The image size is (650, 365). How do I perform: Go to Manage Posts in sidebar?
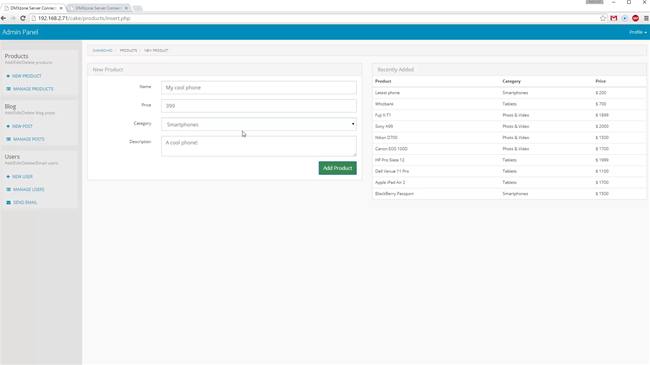coord(29,139)
